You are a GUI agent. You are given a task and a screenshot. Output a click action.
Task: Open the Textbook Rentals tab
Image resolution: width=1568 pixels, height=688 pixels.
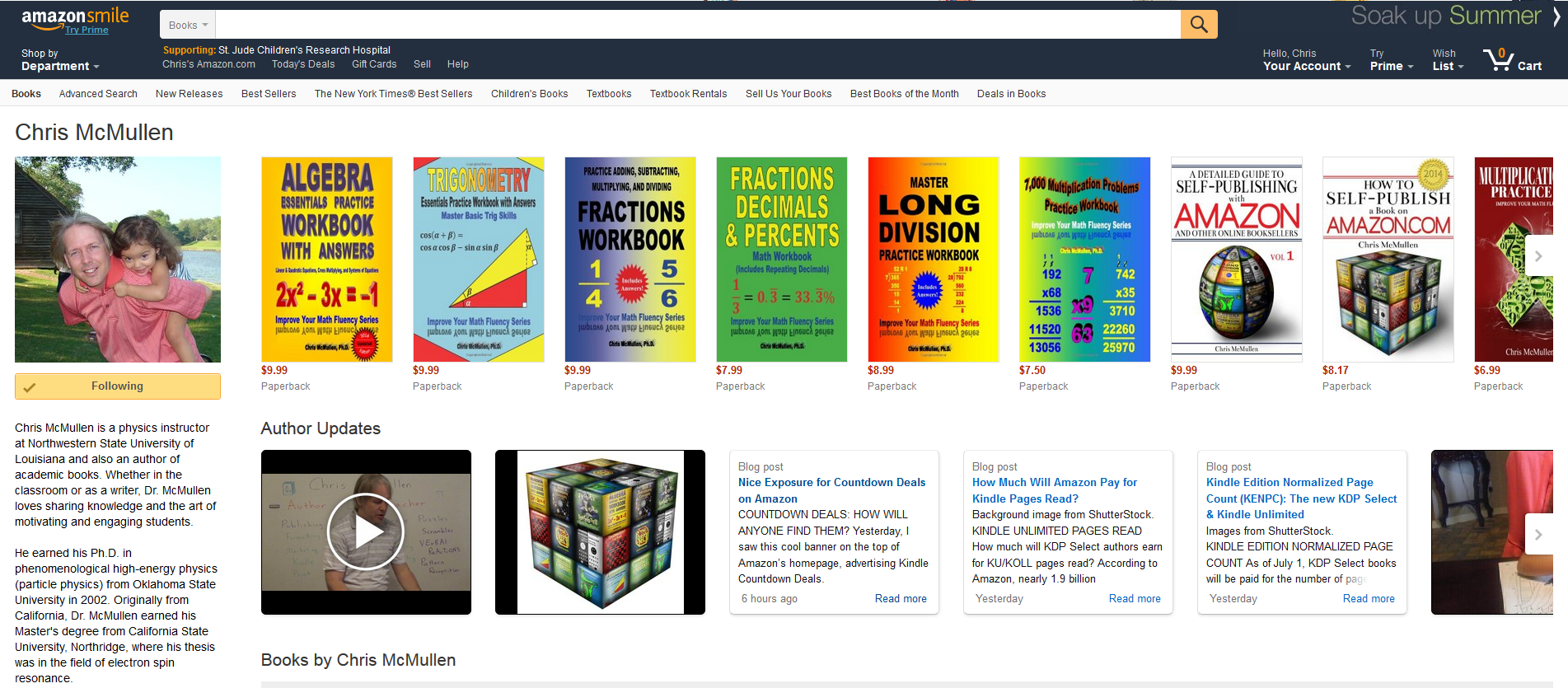[688, 94]
